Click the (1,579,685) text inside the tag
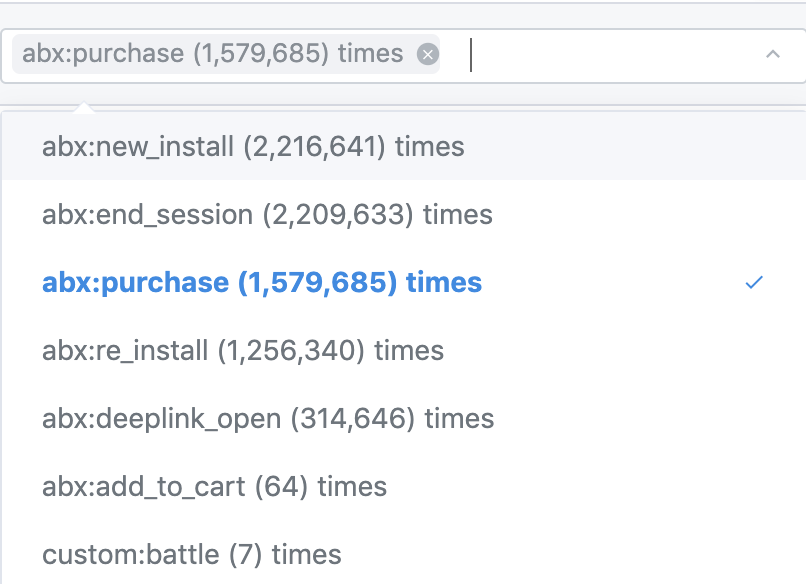The height and width of the screenshot is (584, 806). click(x=262, y=54)
